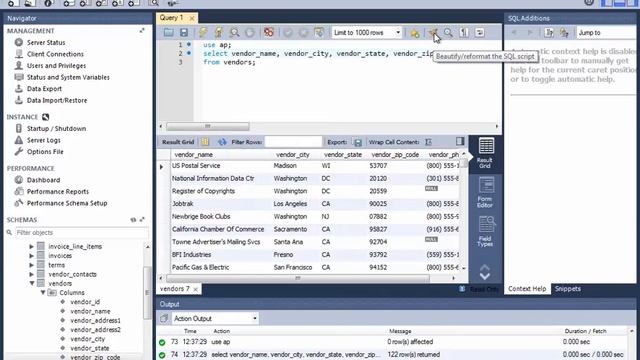Open the find panel magnifier icon

pyautogui.click(x=448, y=32)
